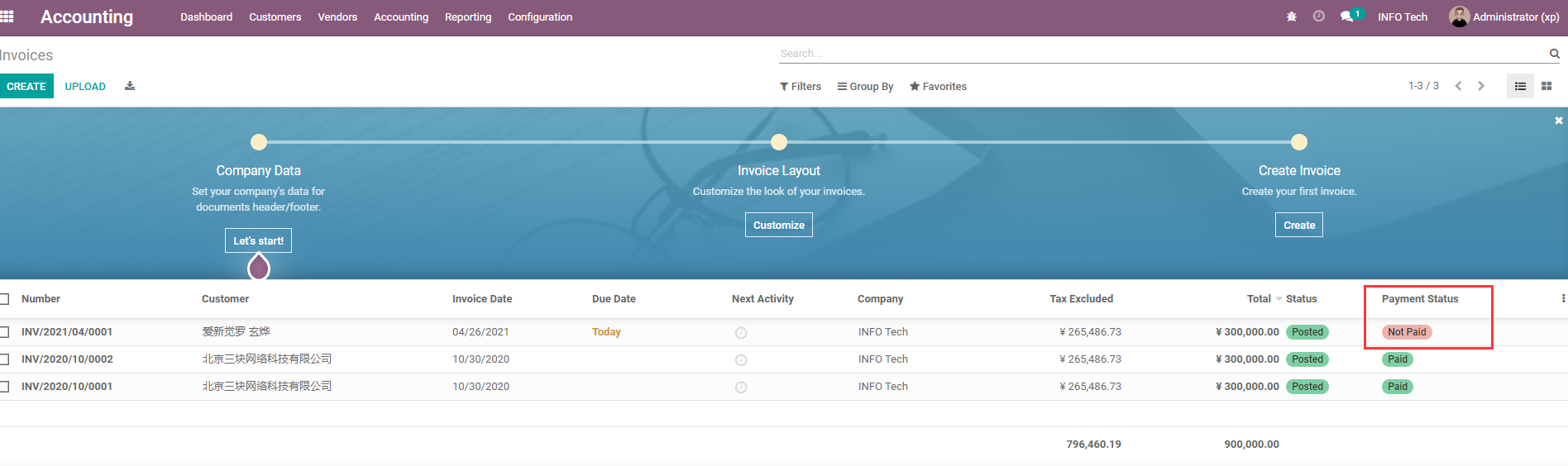This screenshot has height=466, width=1568.
Task: Click the Let's start! button
Action: (x=258, y=240)
